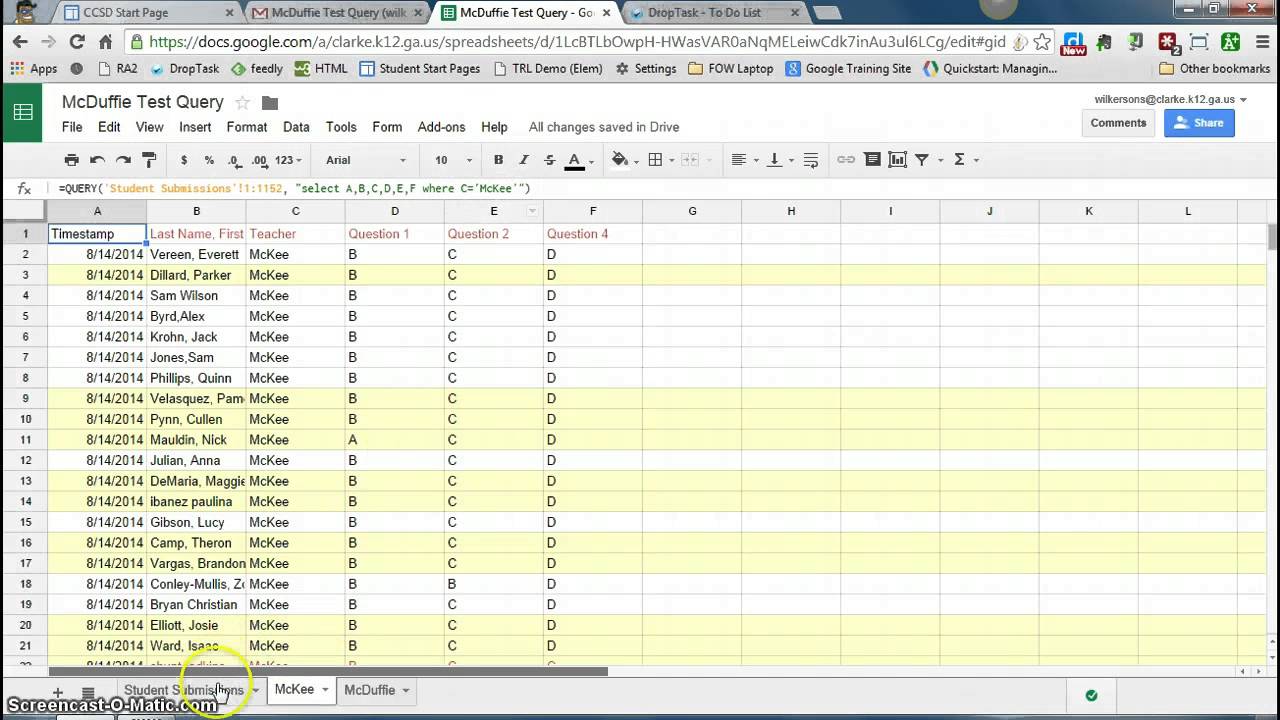
Task: Toggle text wrapping
Action: [811, 160]
